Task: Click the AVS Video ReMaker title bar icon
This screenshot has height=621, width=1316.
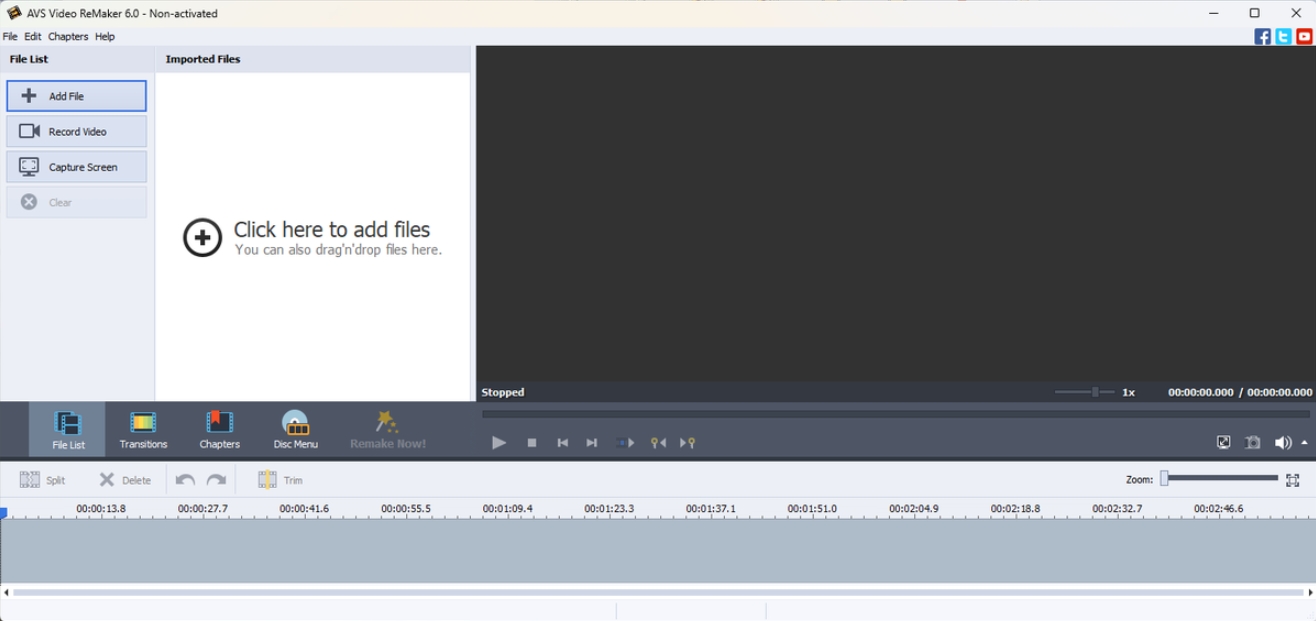Action: point(14,13)
